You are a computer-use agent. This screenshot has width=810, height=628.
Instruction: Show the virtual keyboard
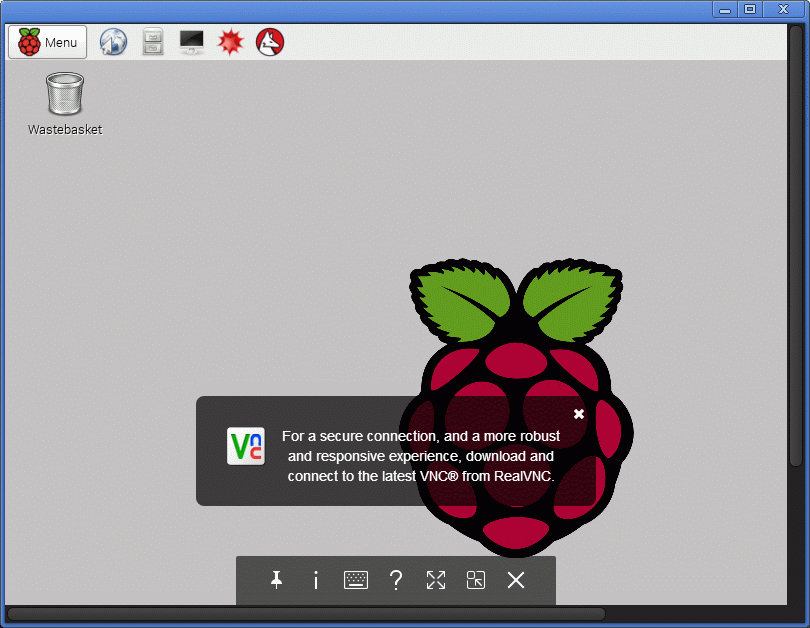[356, 580]
